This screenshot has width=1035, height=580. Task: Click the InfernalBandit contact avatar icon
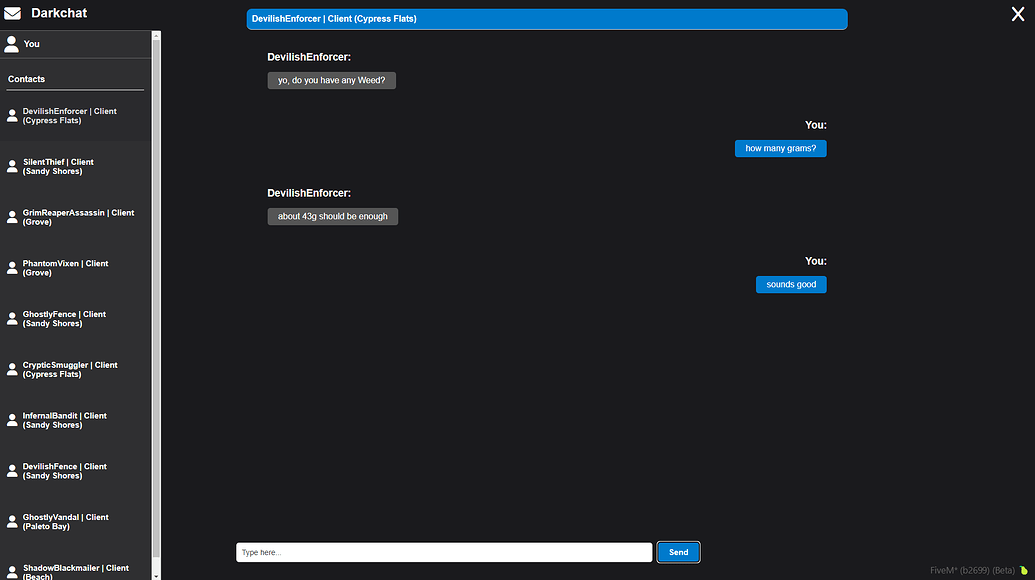(x=12, y=420)
